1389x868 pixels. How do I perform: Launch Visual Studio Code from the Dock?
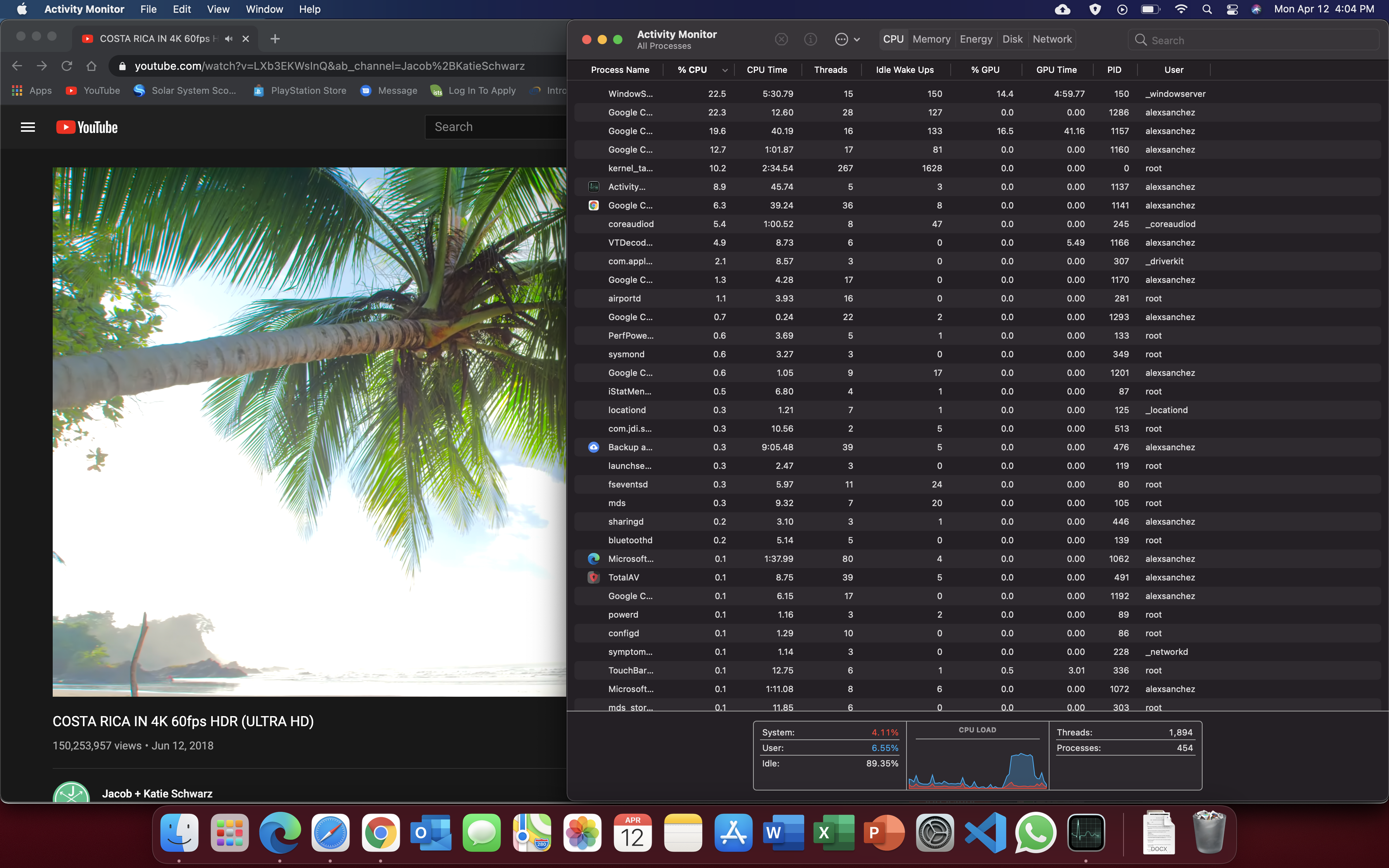pyautogui.click(x=985, y=832)
